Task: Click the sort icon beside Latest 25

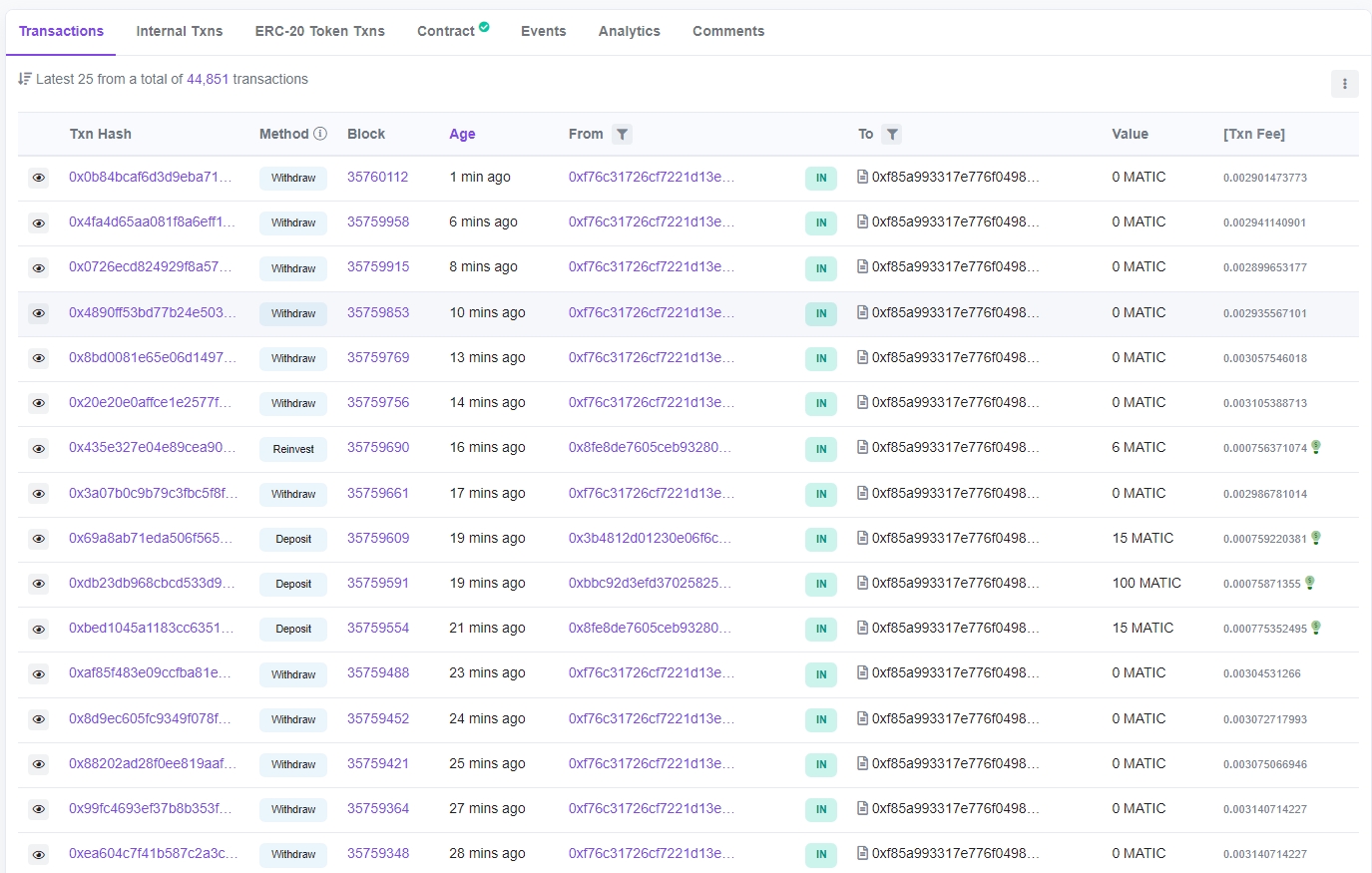Action: [x=25, y=79]
